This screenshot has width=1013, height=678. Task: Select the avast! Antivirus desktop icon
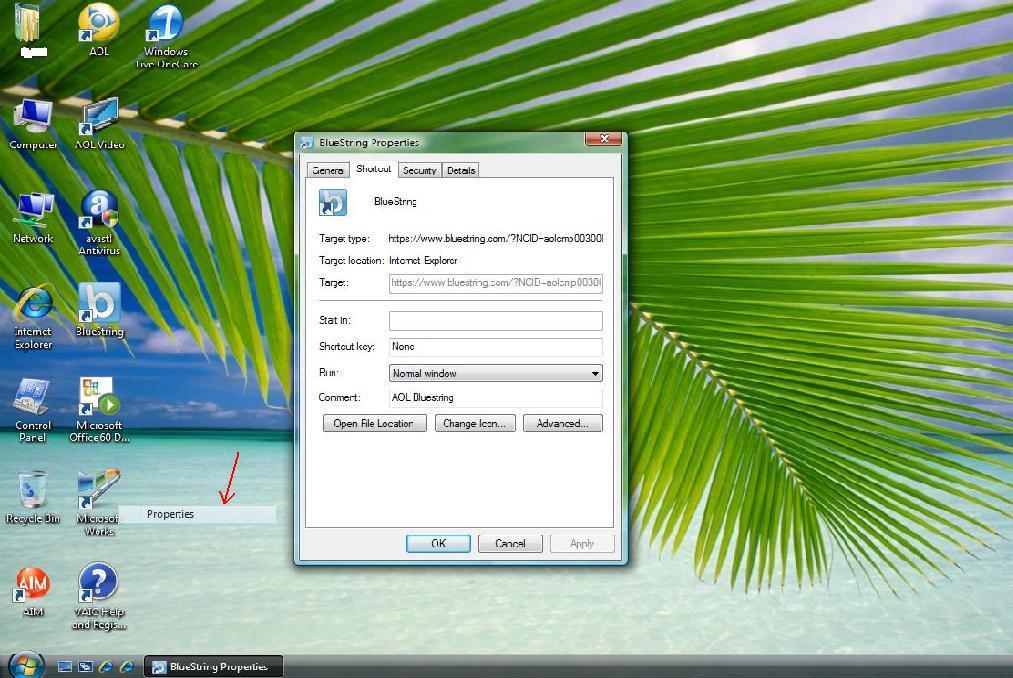click(99, 223)
